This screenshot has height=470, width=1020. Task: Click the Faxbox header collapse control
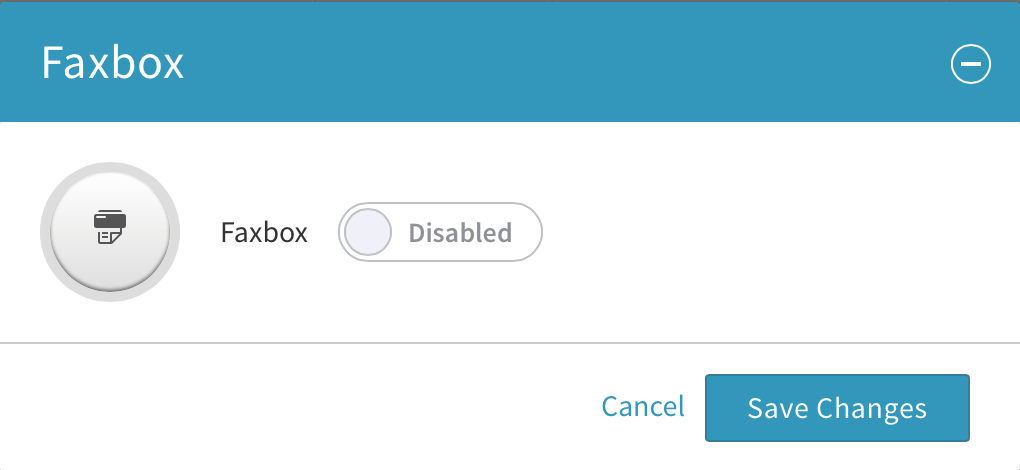[x=970, y=65]
